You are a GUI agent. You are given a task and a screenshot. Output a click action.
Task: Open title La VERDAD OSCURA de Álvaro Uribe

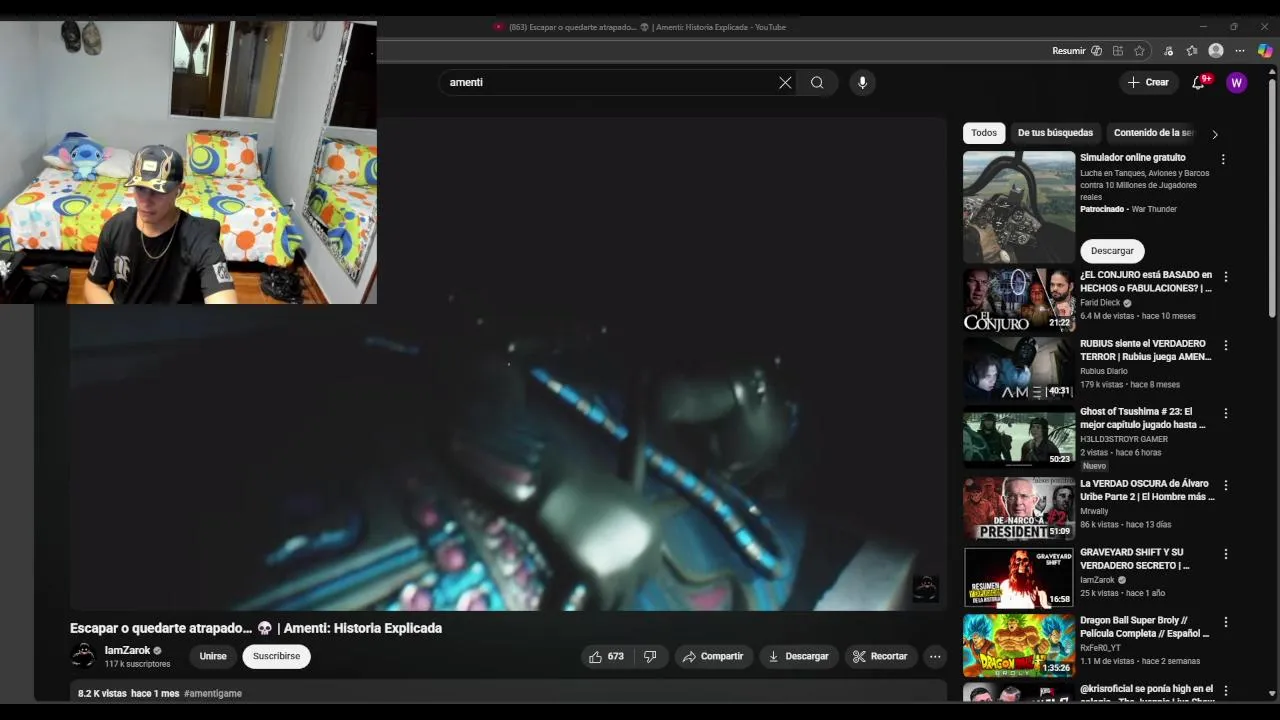click(x=1147, y=490)
